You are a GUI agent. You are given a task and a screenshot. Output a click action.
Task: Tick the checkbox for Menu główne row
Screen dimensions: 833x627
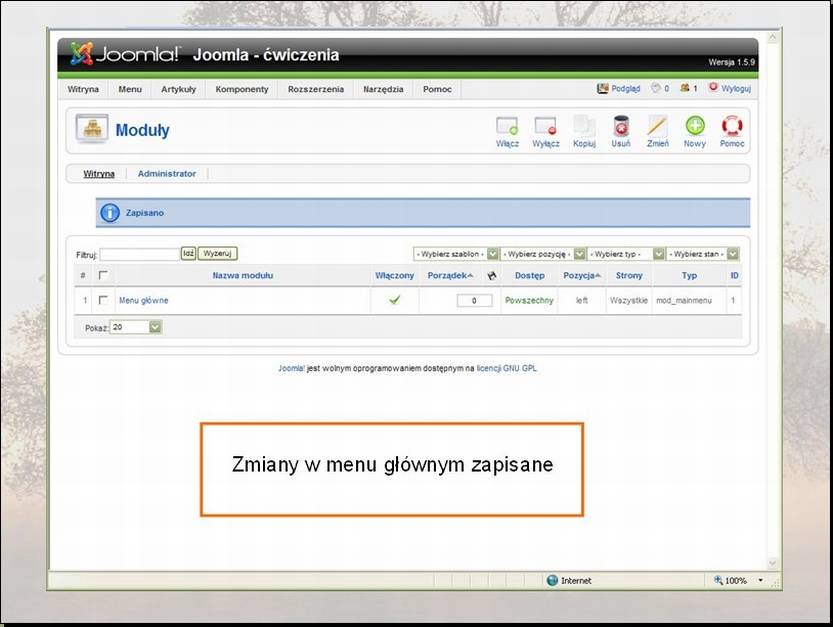coord(102,300)
